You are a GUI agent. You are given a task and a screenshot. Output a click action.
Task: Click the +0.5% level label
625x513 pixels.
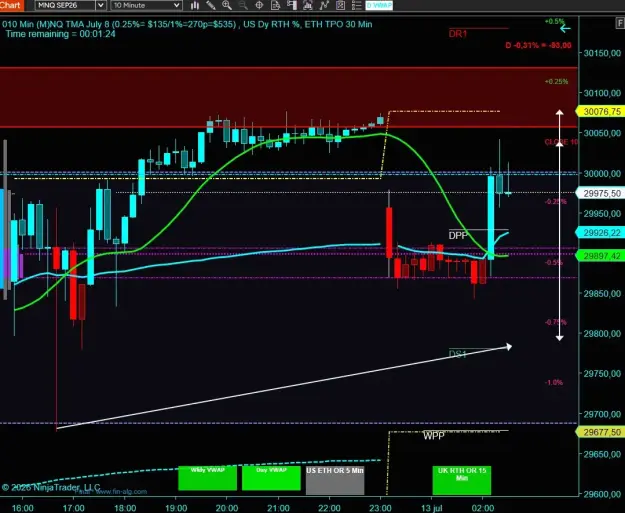click(x=555, y=22)
